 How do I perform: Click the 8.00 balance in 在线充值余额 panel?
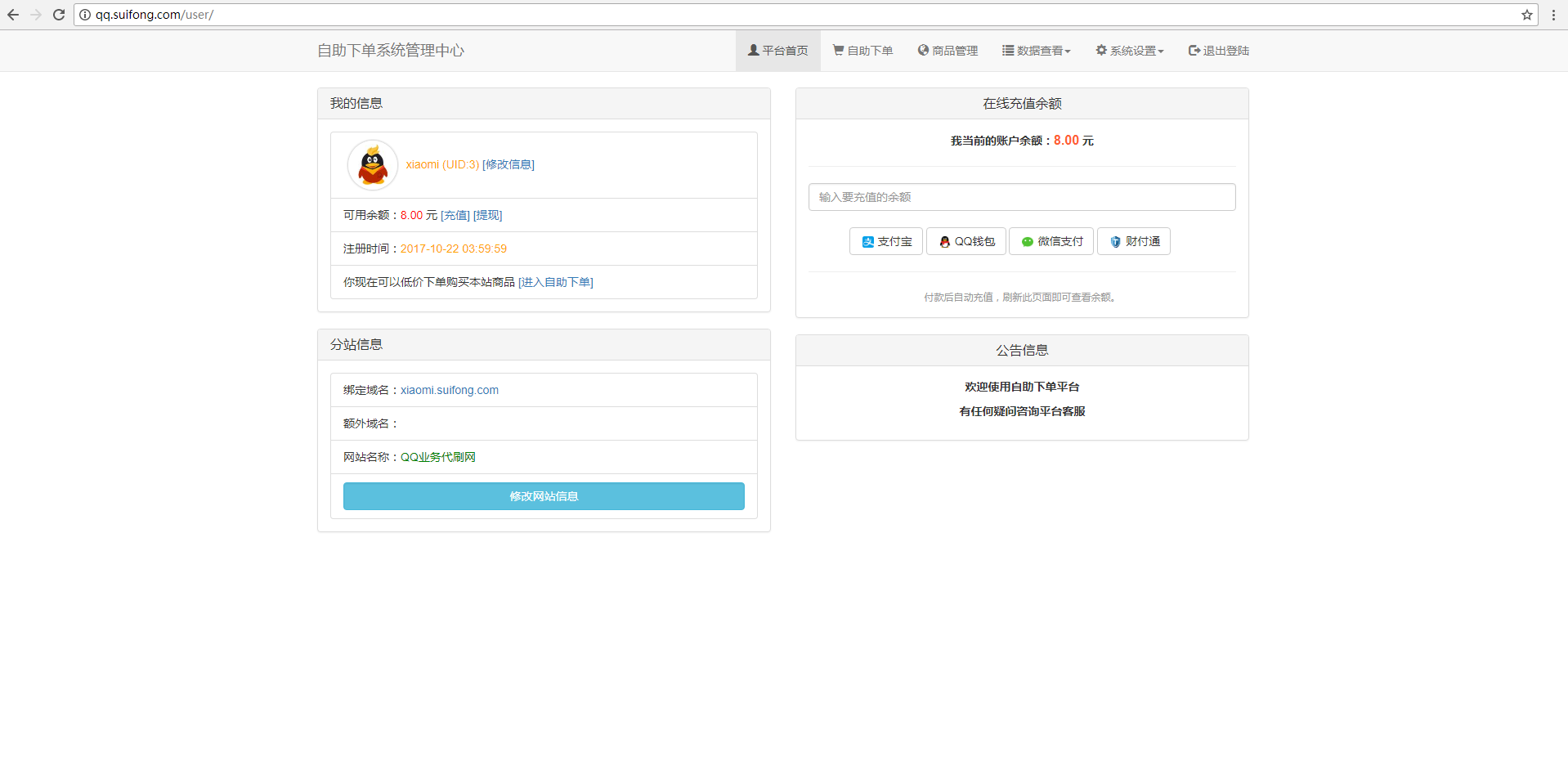point(1066,141)
